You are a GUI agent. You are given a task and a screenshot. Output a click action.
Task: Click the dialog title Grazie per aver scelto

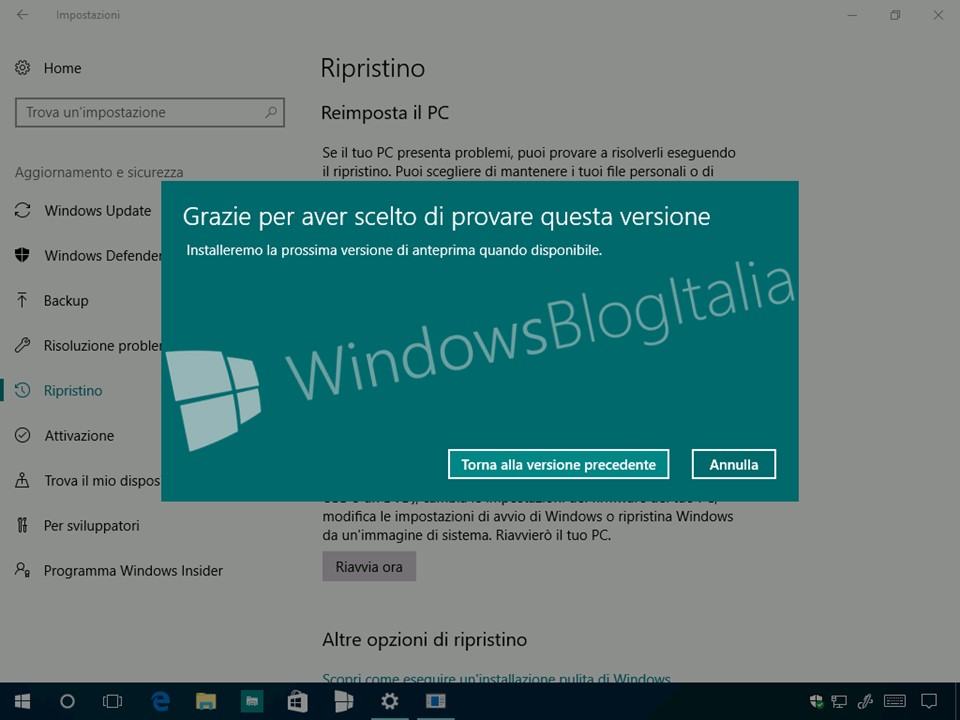(x=446, y=217)
